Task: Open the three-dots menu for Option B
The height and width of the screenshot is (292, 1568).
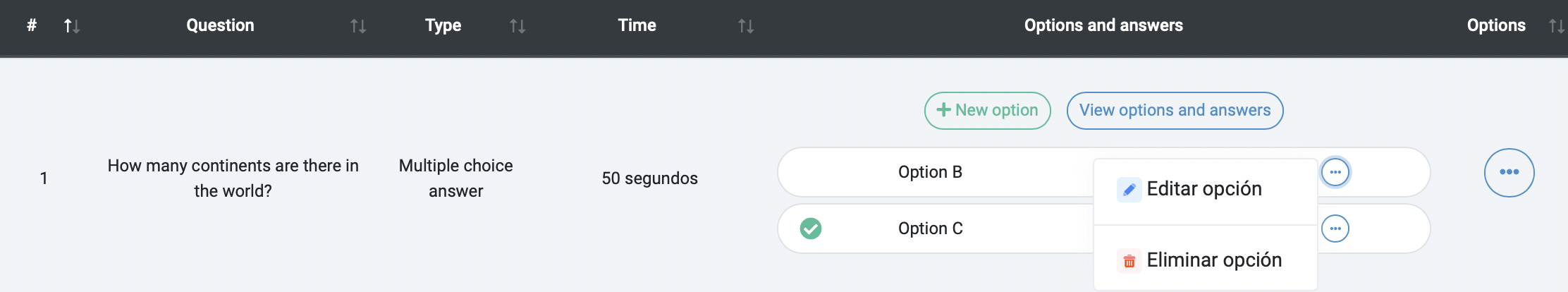Action: (1335, 172)
